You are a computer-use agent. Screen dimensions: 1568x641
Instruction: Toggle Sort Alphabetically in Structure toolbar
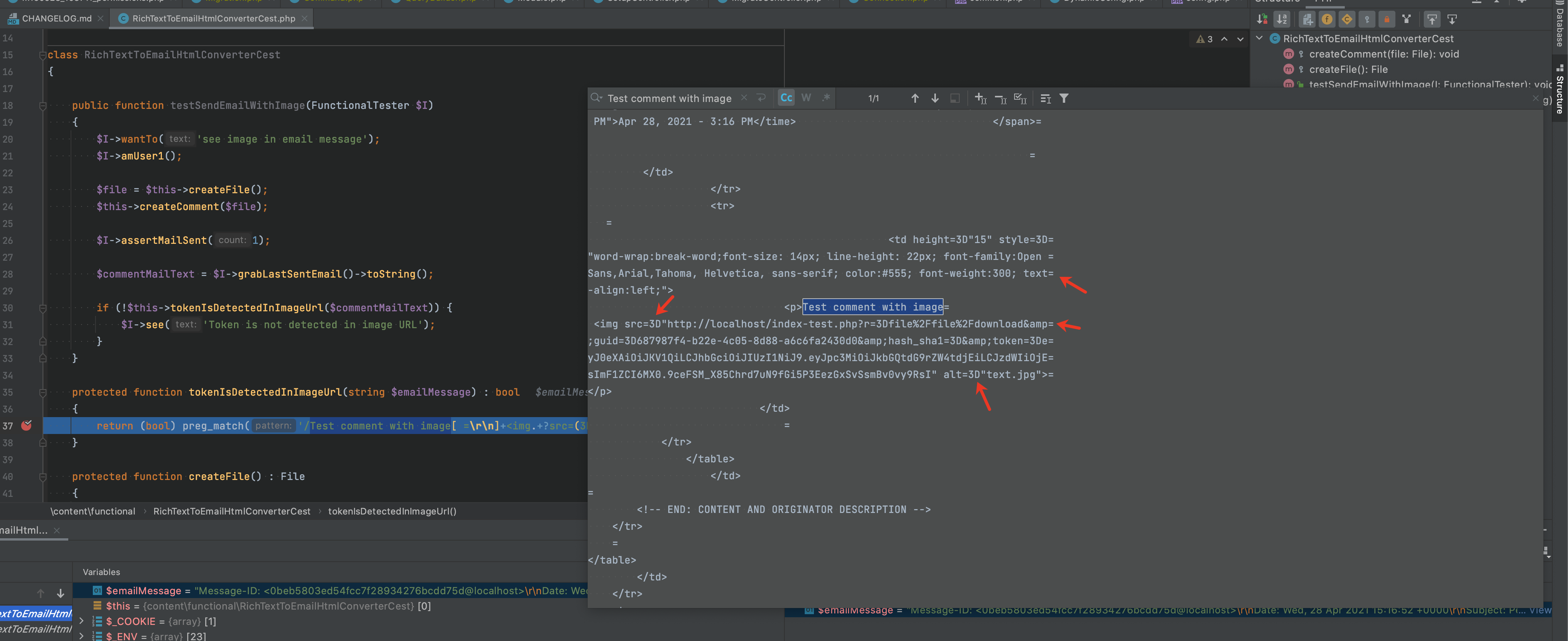(x=1282, y=20)
